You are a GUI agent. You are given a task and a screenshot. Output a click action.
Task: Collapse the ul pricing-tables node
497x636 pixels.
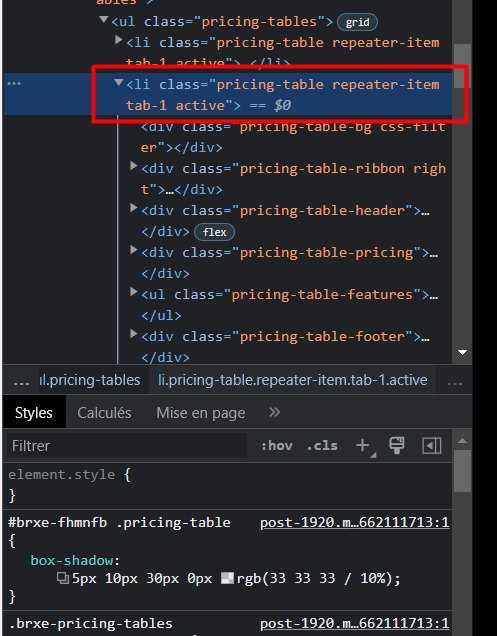(x=104, y=19)
